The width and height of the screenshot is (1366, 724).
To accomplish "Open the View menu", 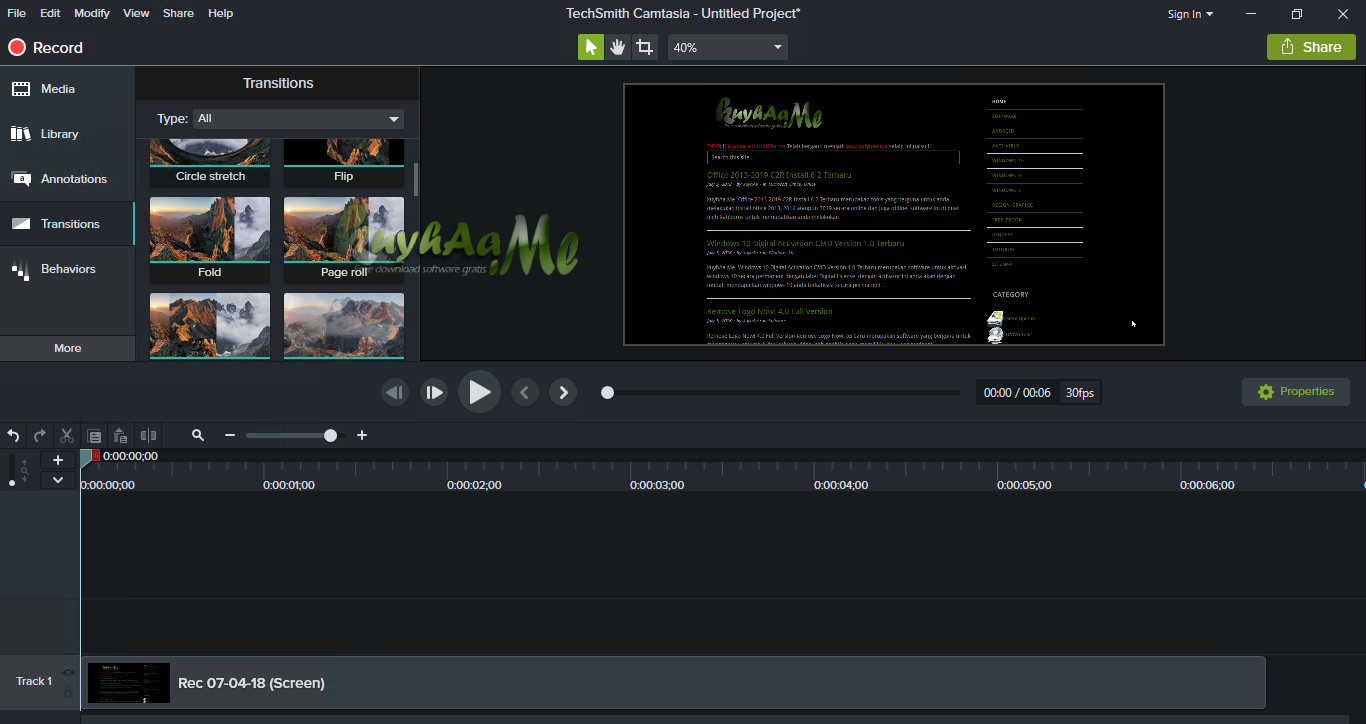I will 136,13.
